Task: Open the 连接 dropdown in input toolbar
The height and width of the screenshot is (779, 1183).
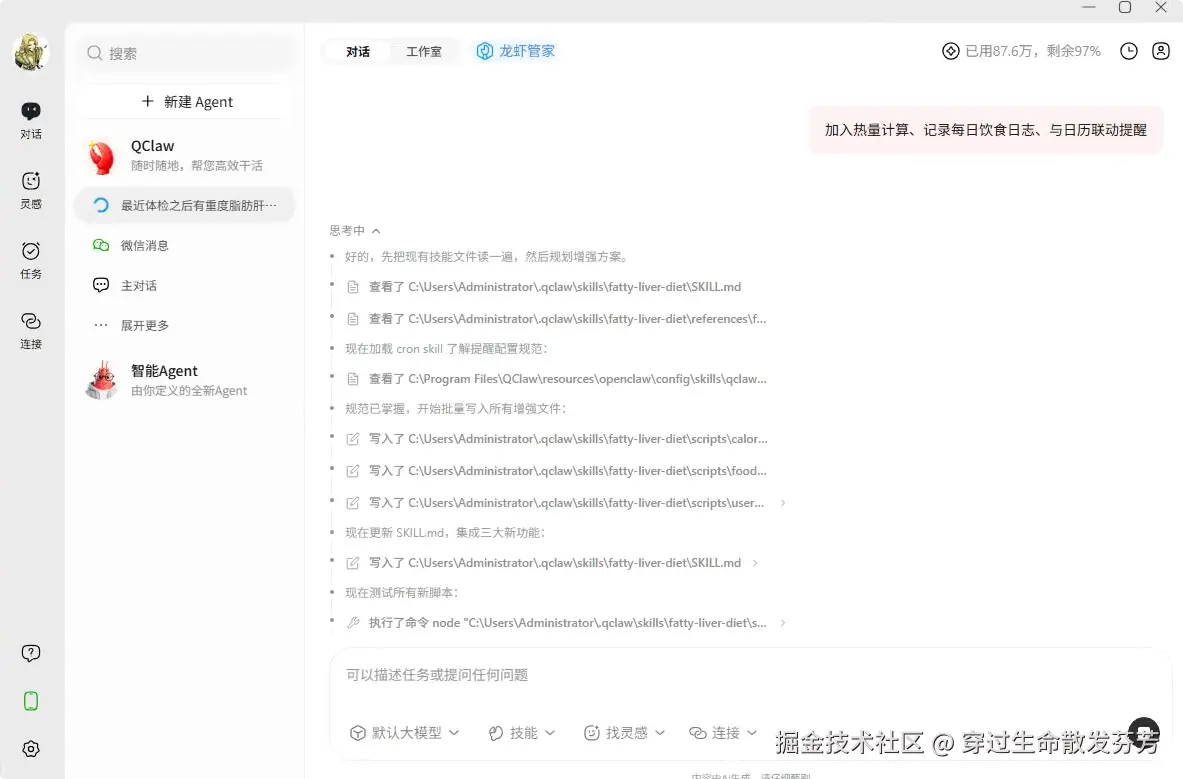Action: (x=723, y=733)
